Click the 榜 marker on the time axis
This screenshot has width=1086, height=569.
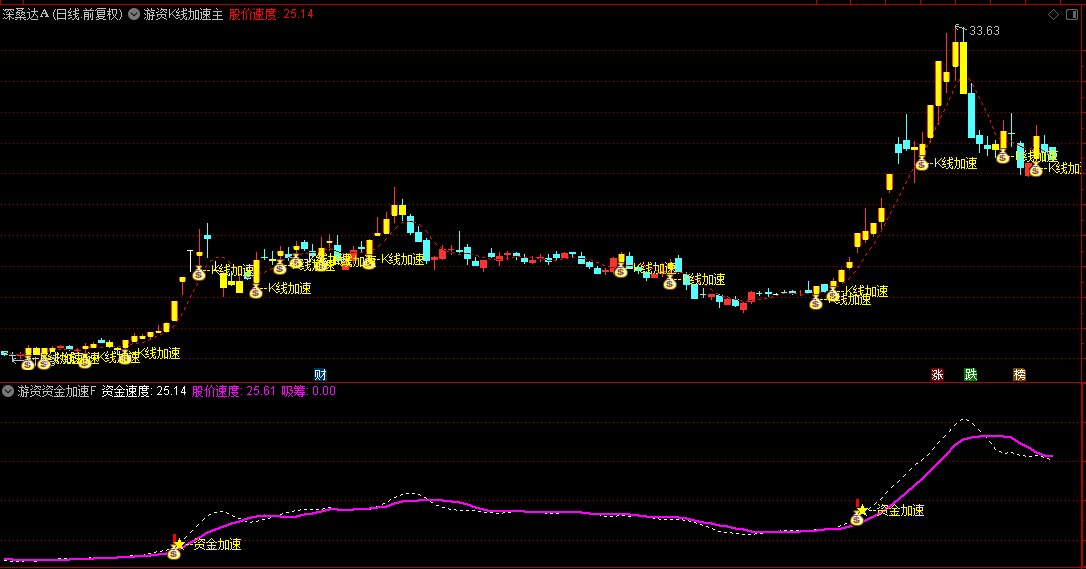pos(1020,374)
